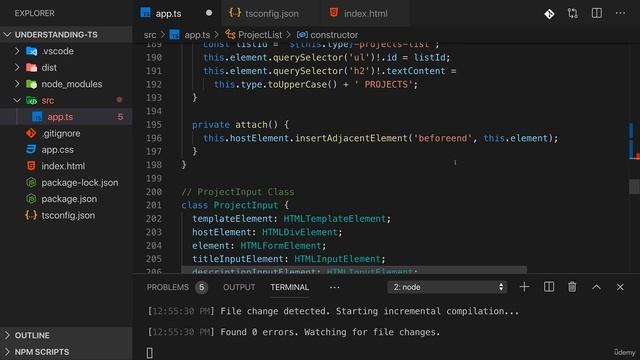Kill terminal with the trash icon
Screen dimensions: 640x360
[572, 287]
